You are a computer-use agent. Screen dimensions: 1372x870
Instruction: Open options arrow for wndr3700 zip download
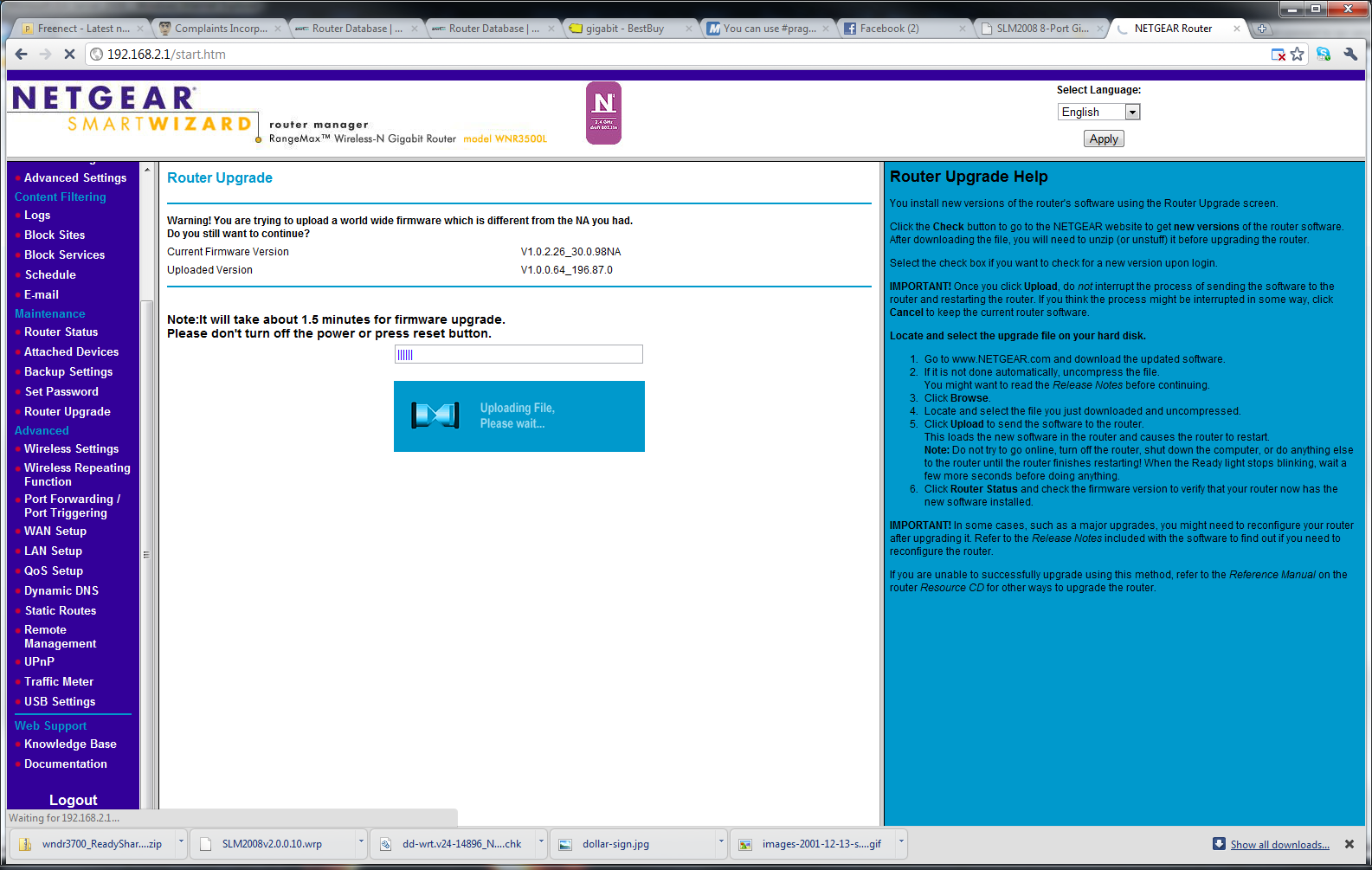(181, 841)
